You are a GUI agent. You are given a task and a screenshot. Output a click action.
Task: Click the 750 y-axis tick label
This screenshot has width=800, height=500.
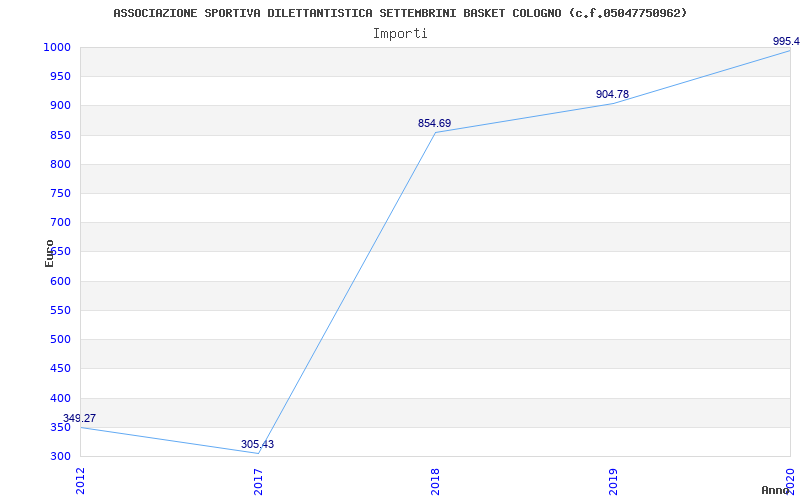(60, 193)
